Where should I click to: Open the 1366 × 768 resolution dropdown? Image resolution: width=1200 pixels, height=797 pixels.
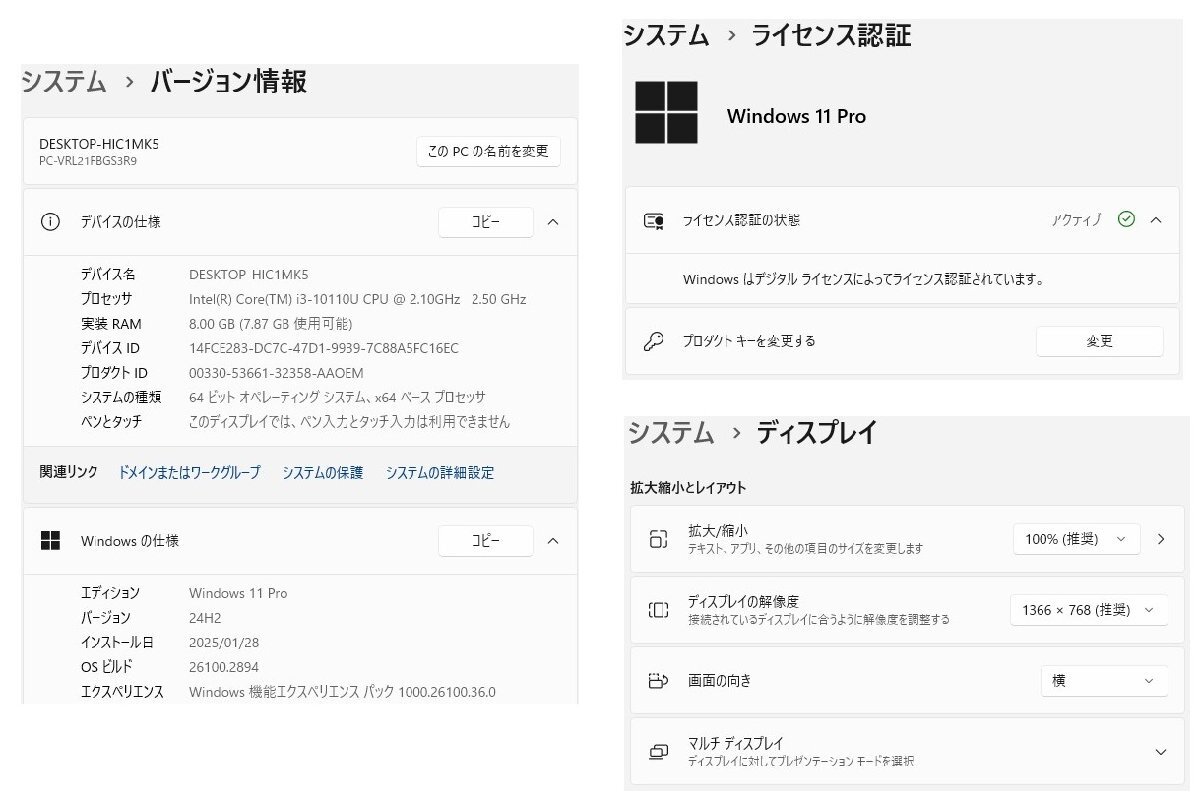pyautogui.click(x=1089, y=610)
